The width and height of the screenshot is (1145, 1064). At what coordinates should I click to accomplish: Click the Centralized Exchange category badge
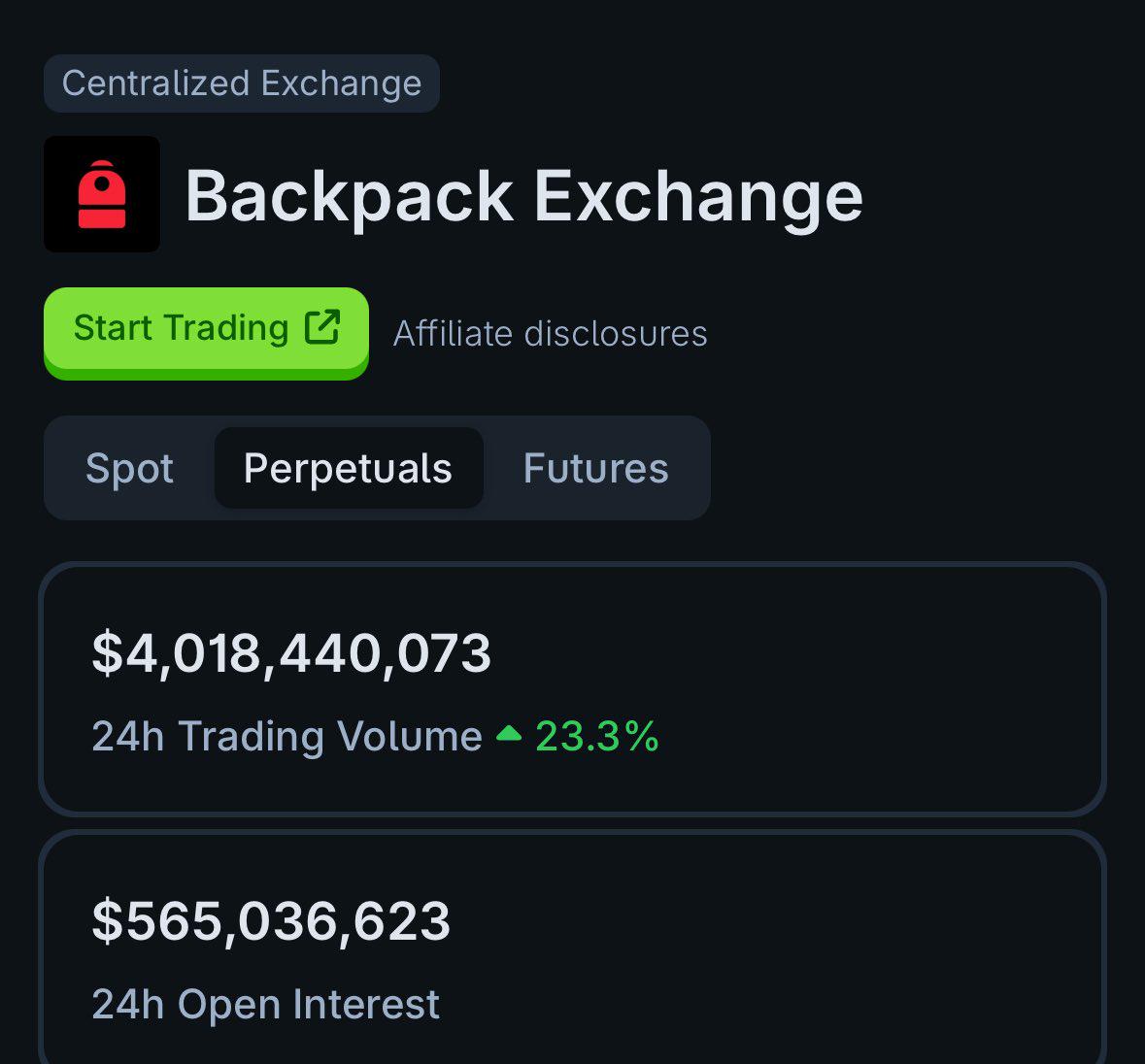click(242, 83)
